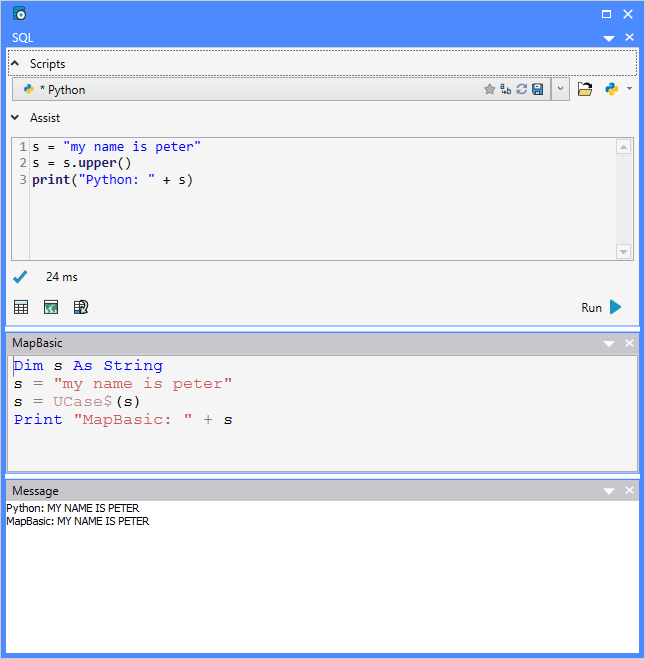Open the scripts list dropdown arrow
This screenshot has width=645, height=659.
[560, 89]
